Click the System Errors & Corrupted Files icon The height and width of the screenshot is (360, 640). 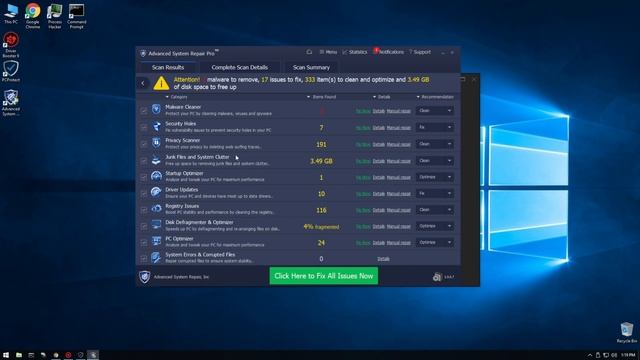pos(156,257)
